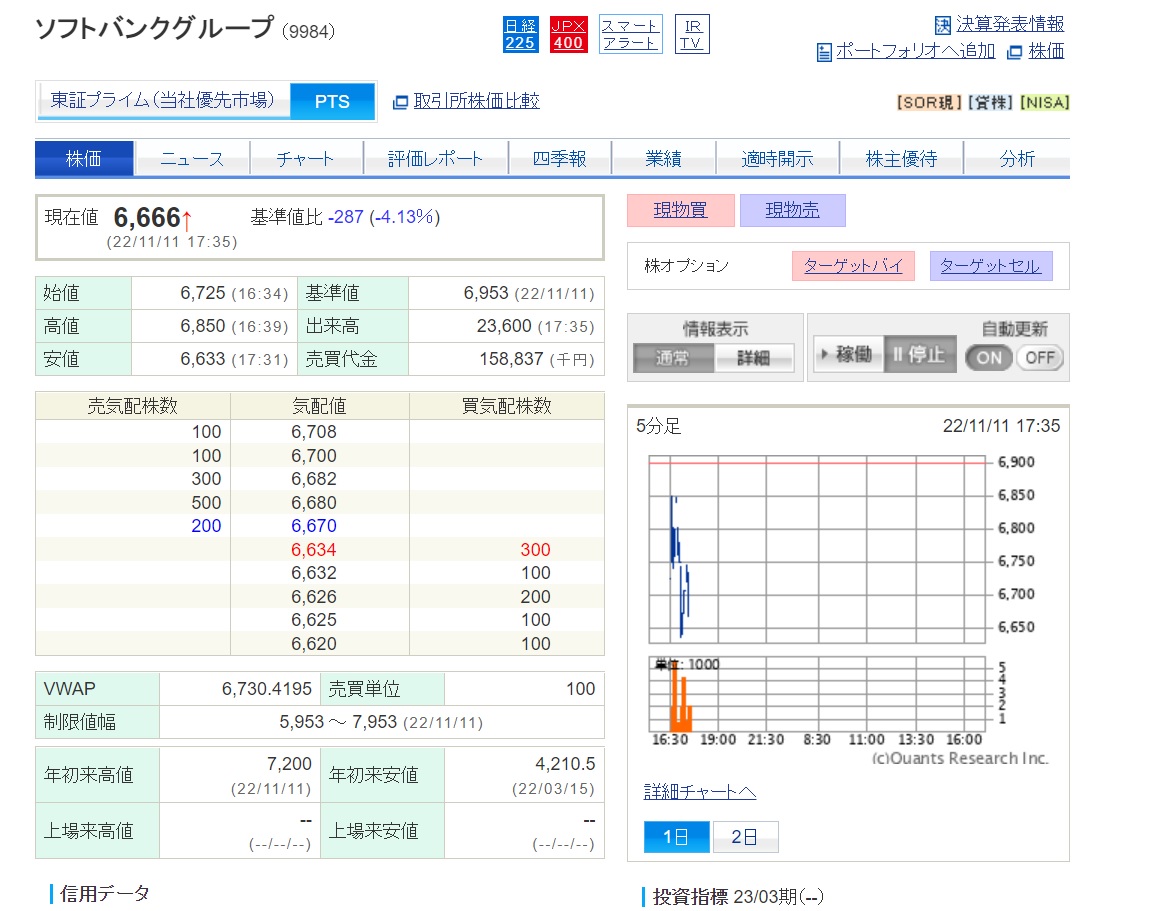The image size is (1152, 911).
Task: Click current price 6,666
Action: pyautogui.click(x=147, y=218)
